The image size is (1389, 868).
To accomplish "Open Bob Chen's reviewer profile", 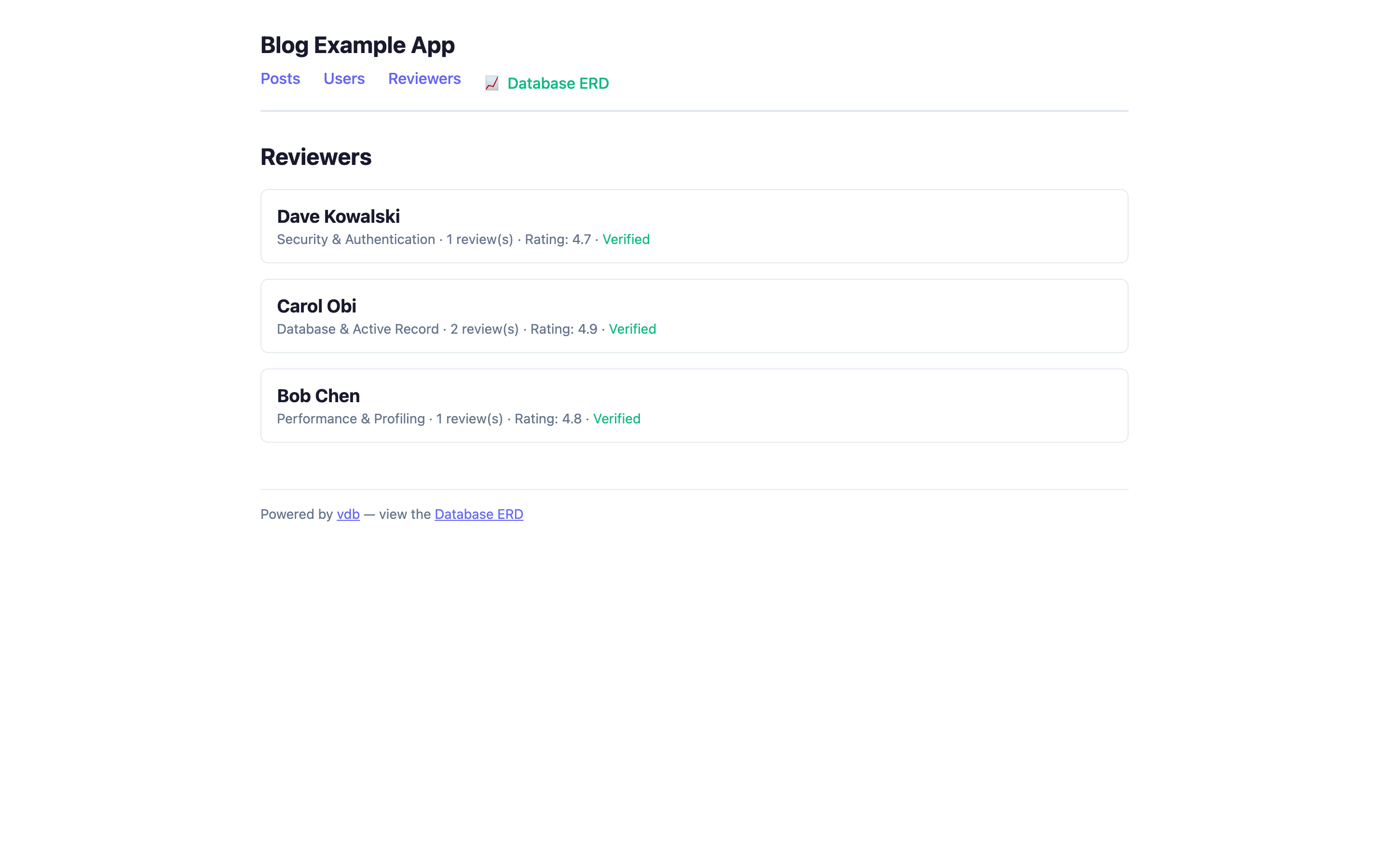I will pos(318,395).
